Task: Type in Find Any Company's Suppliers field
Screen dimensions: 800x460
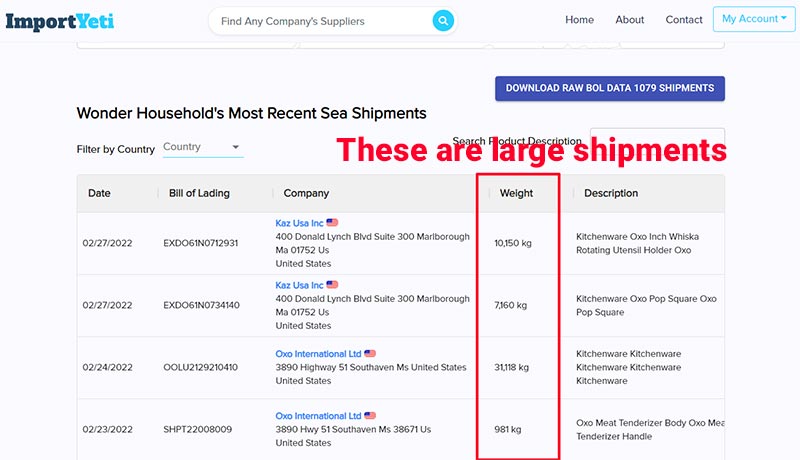Action: click(x=320, y=20)
